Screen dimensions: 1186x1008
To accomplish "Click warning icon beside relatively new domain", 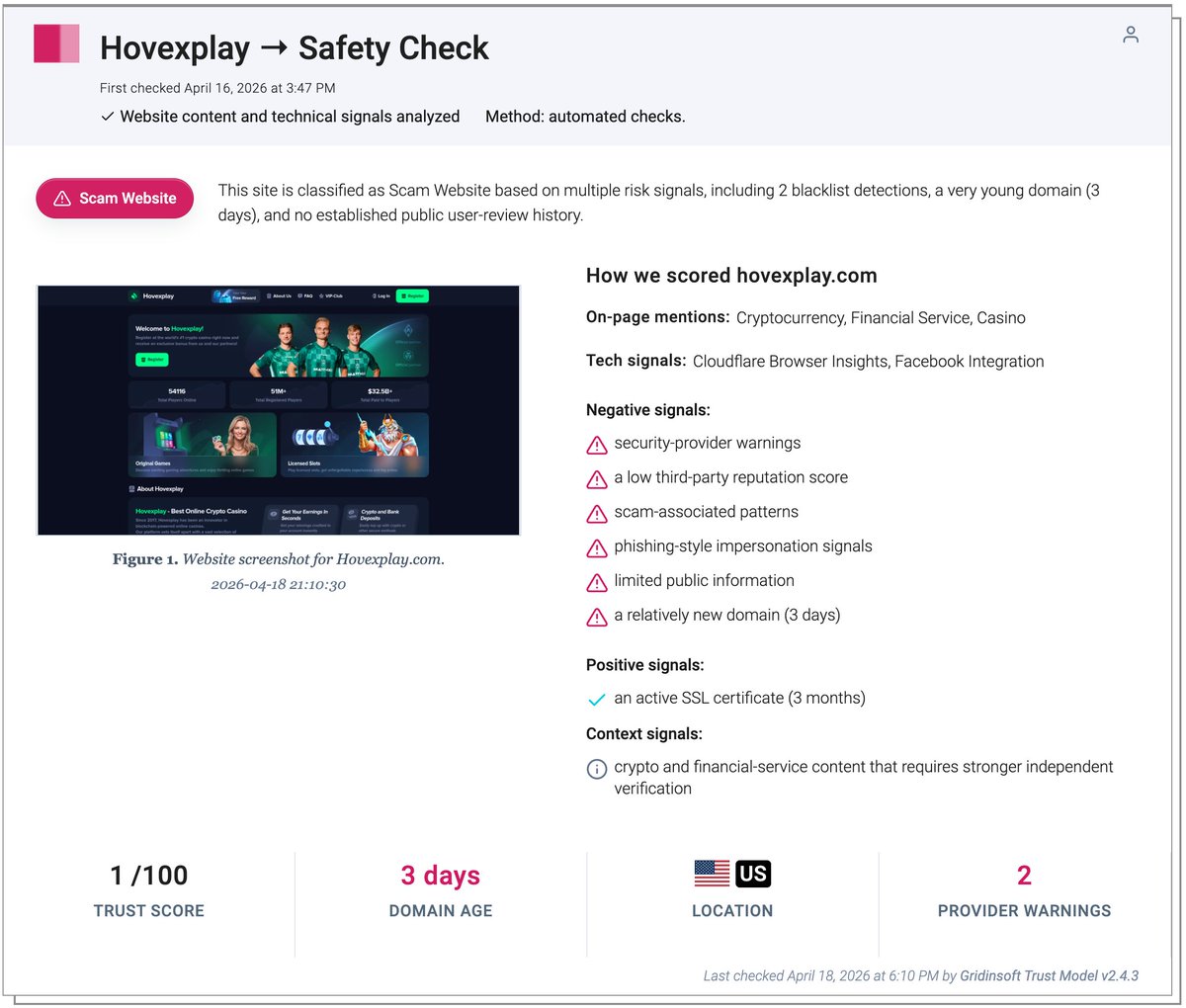I will pyautogui.click(x=597, y=617).
